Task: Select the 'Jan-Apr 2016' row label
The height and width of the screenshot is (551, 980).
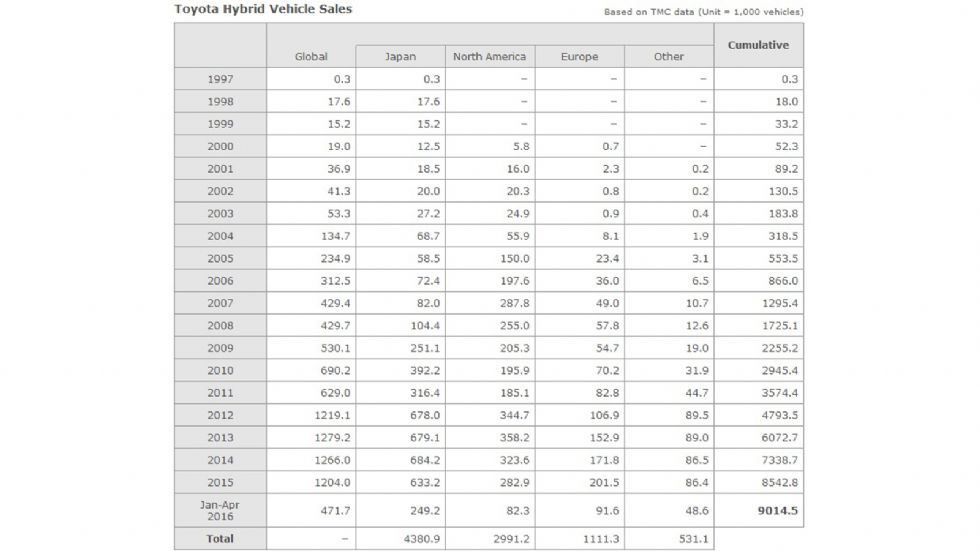Action: (220, 510)
